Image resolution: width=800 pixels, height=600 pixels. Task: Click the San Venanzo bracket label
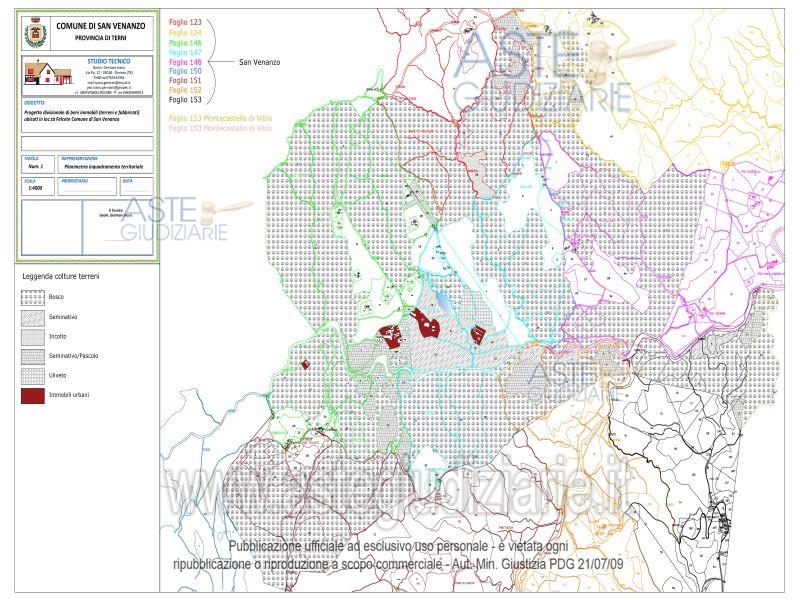pyautogui.click(x=259, y=62)
